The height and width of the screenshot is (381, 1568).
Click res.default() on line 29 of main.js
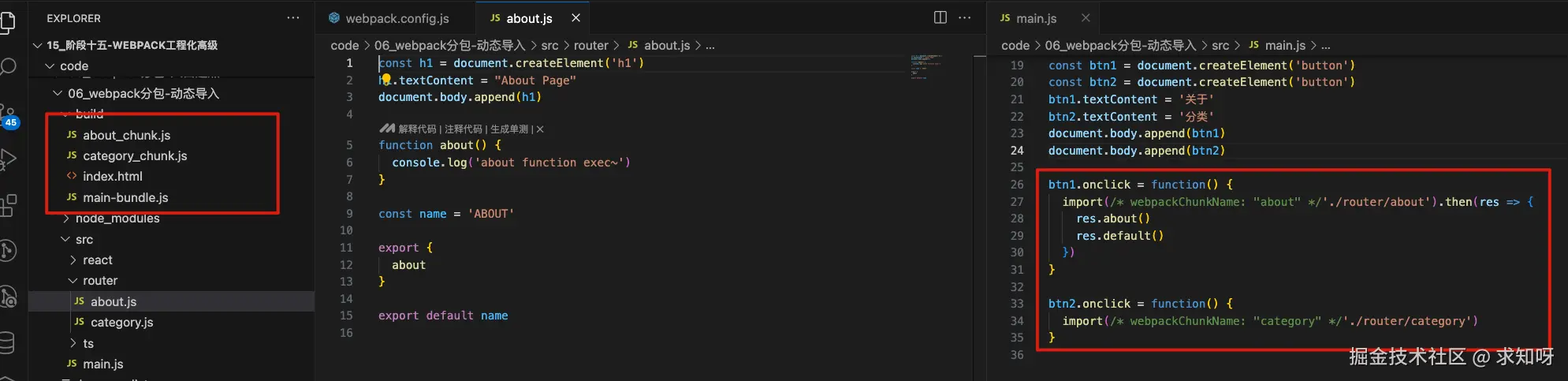(1119, 236)
